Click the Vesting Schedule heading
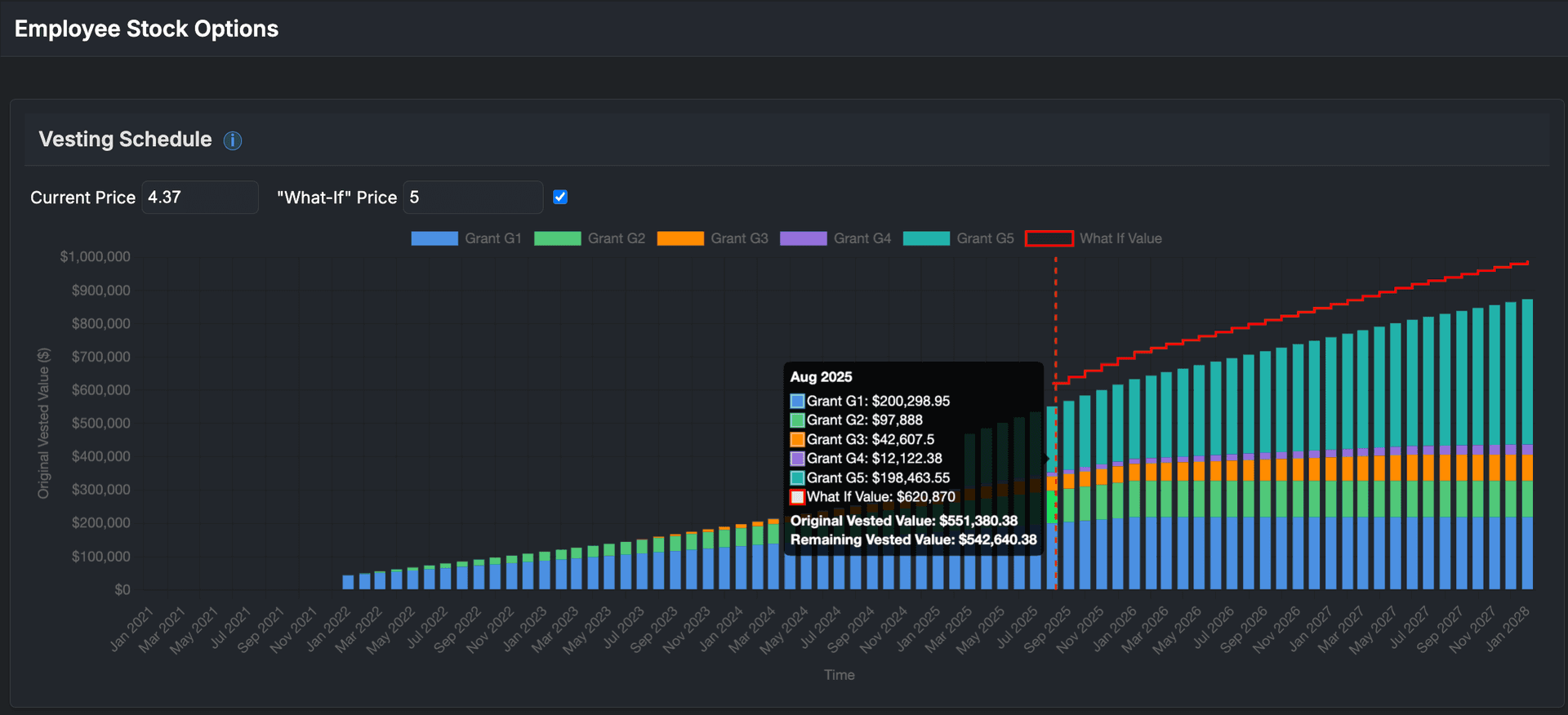 pyautogui.click(x=125, y=140)
